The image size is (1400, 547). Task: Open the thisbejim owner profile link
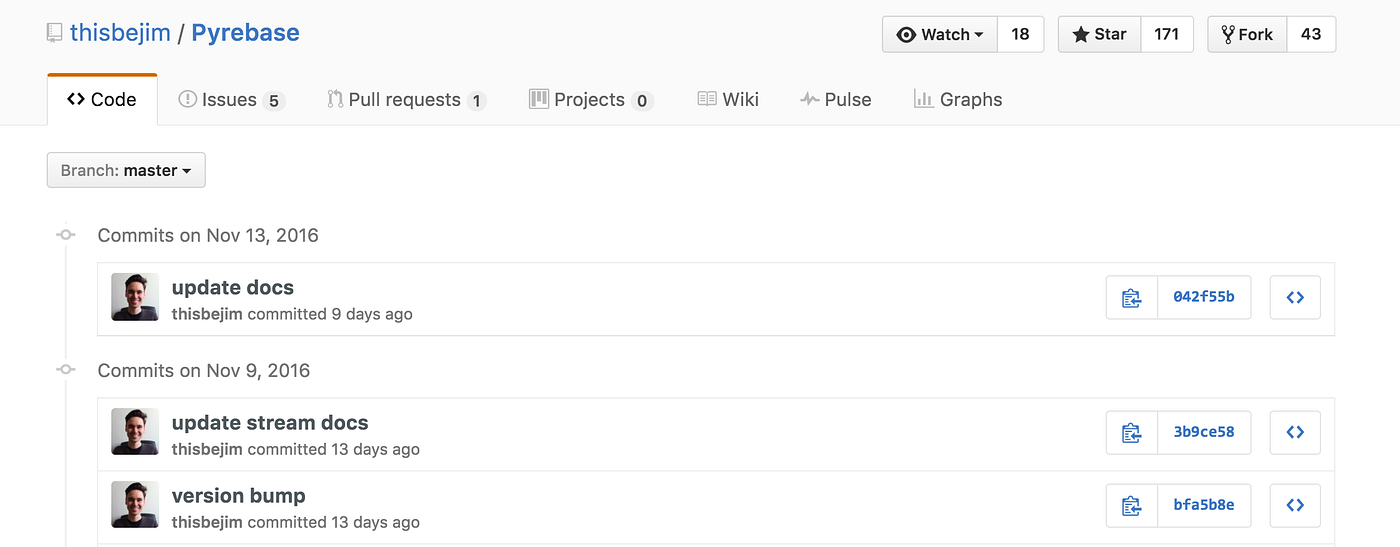click(118, 33)
